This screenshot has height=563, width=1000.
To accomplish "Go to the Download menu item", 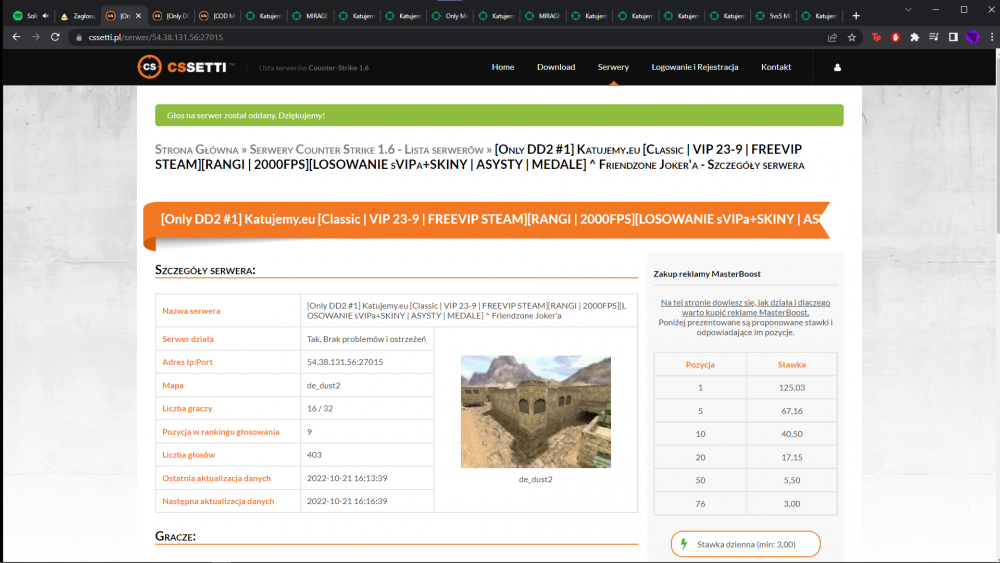I will 556,67.
